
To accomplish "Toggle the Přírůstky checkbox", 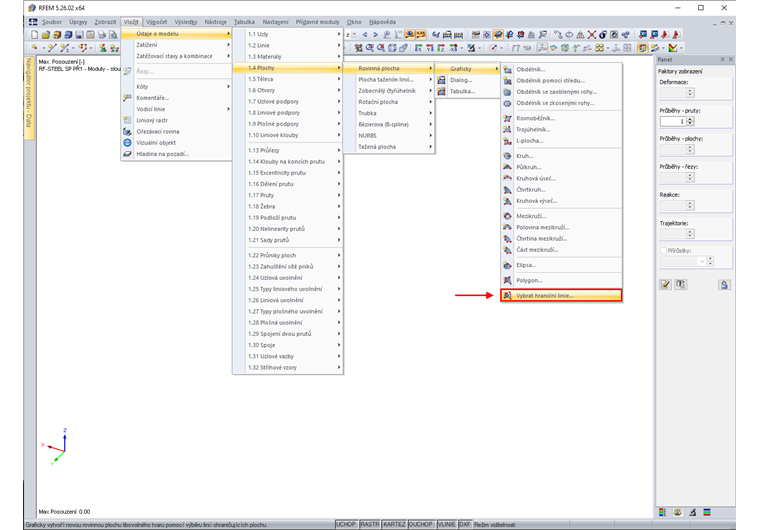I will (663, 251).
